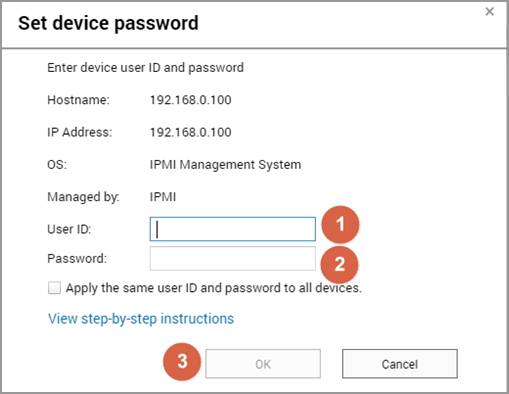509x394 pixels.
Task: Focus the Password text field
Action: (x=233, y=258)
